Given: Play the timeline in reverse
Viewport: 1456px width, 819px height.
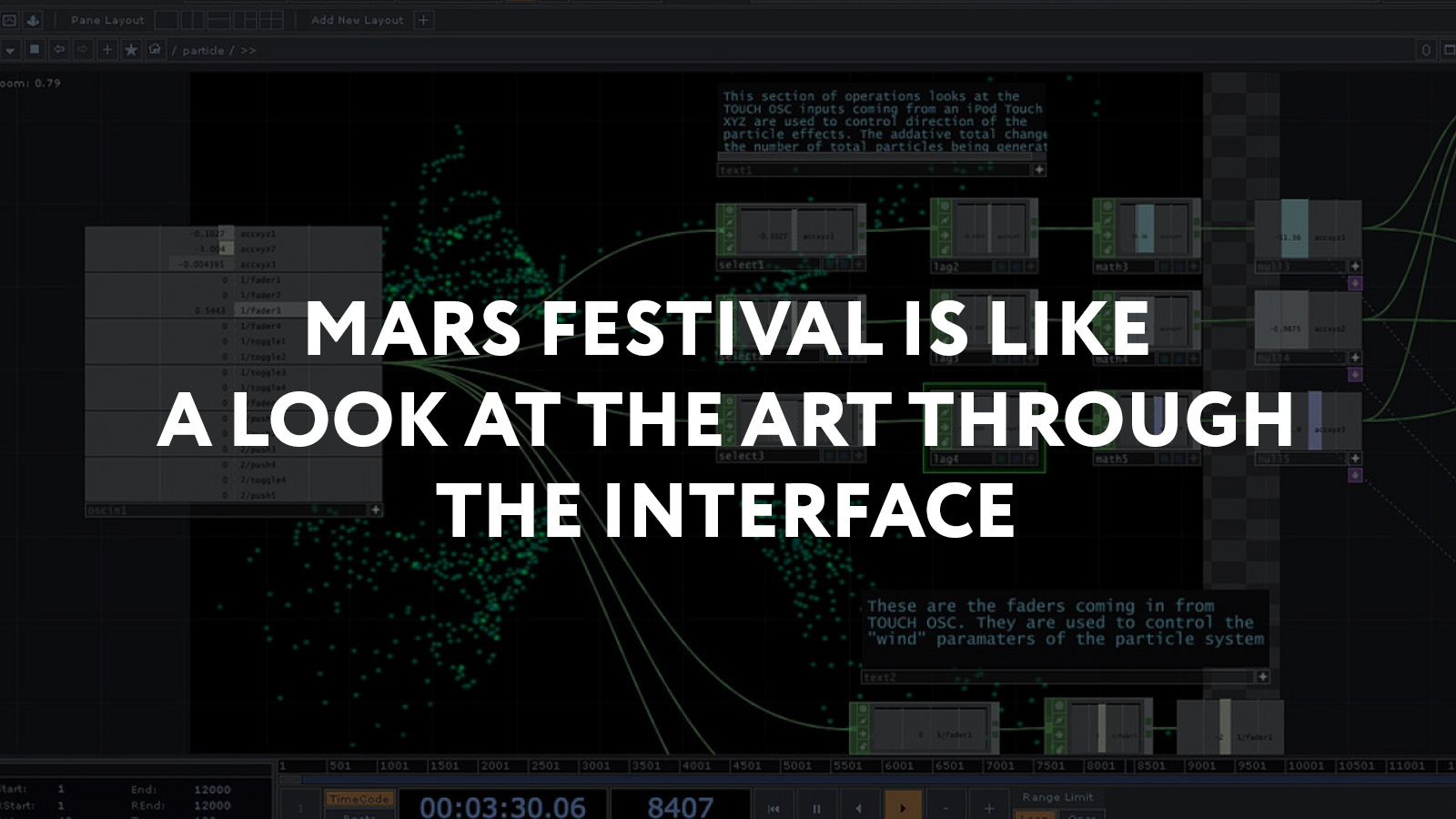Looking at the screenshot, I should (x=859, y=807).
